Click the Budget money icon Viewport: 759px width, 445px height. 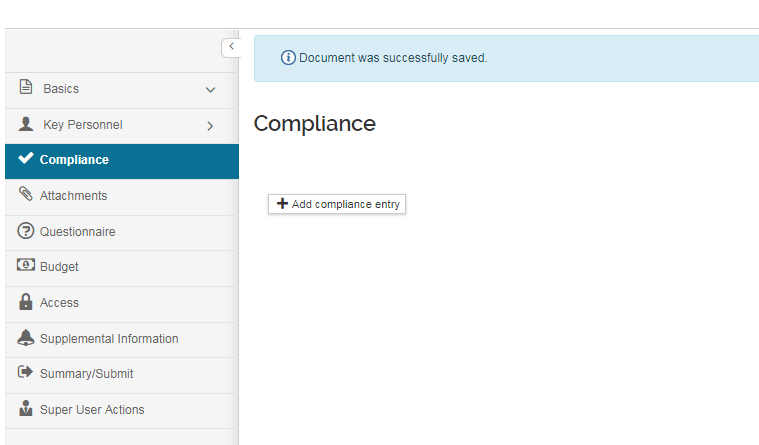coord(26,265)
